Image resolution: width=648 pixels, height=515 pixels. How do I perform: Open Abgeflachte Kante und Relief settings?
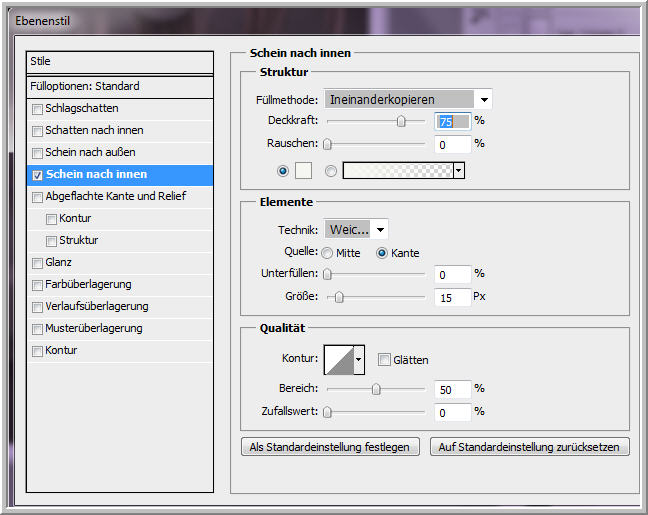[120, 197]
